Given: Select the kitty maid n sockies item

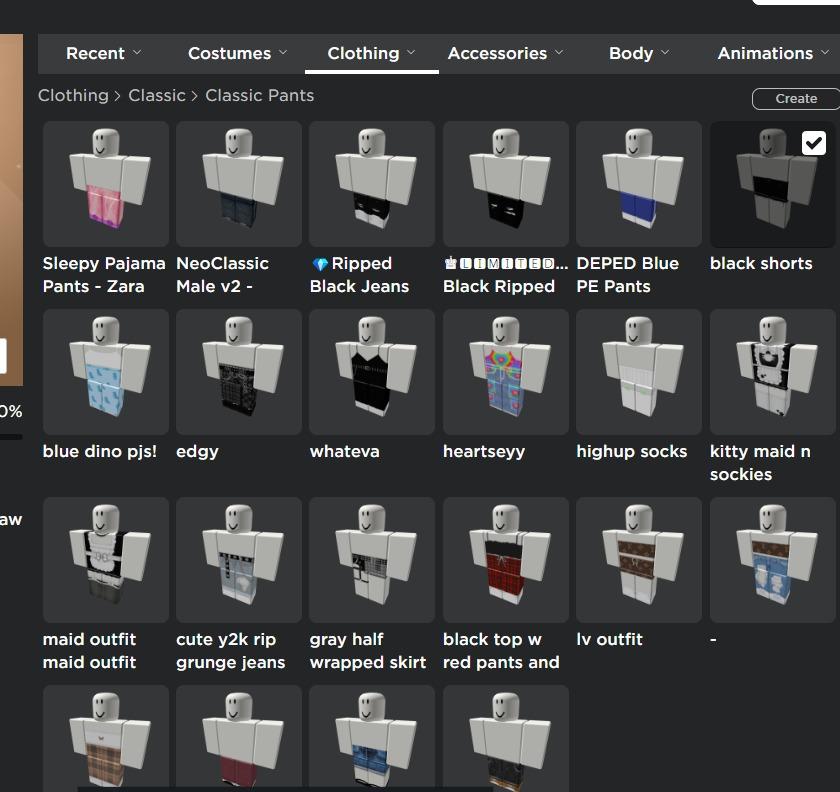Looking at the screenshot, I should coord(772,372).
